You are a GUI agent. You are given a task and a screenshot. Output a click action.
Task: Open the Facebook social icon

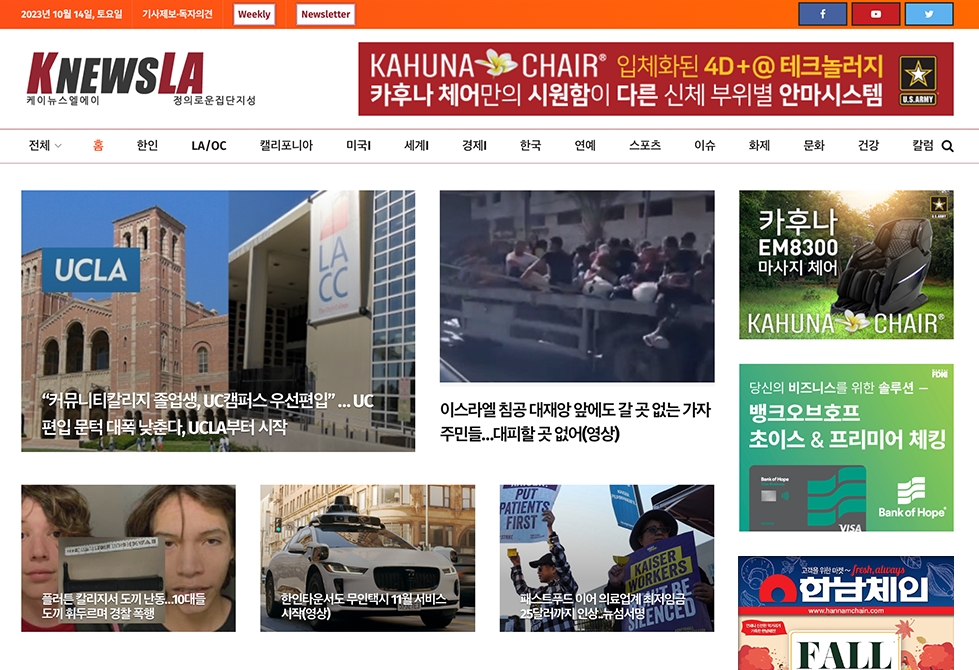(822, 14)
